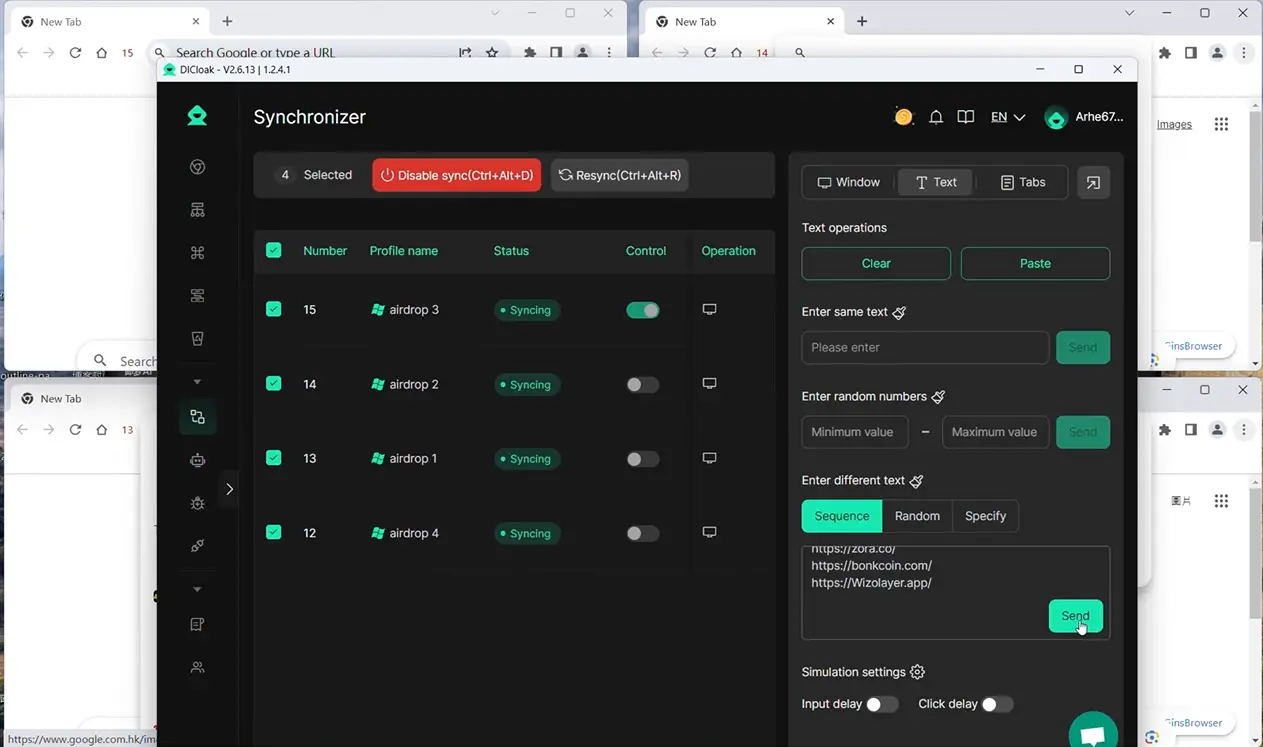Open the stacked-blocks sidebar icon below command icon
Viewport: 1263px width, 747px height.
197,296
